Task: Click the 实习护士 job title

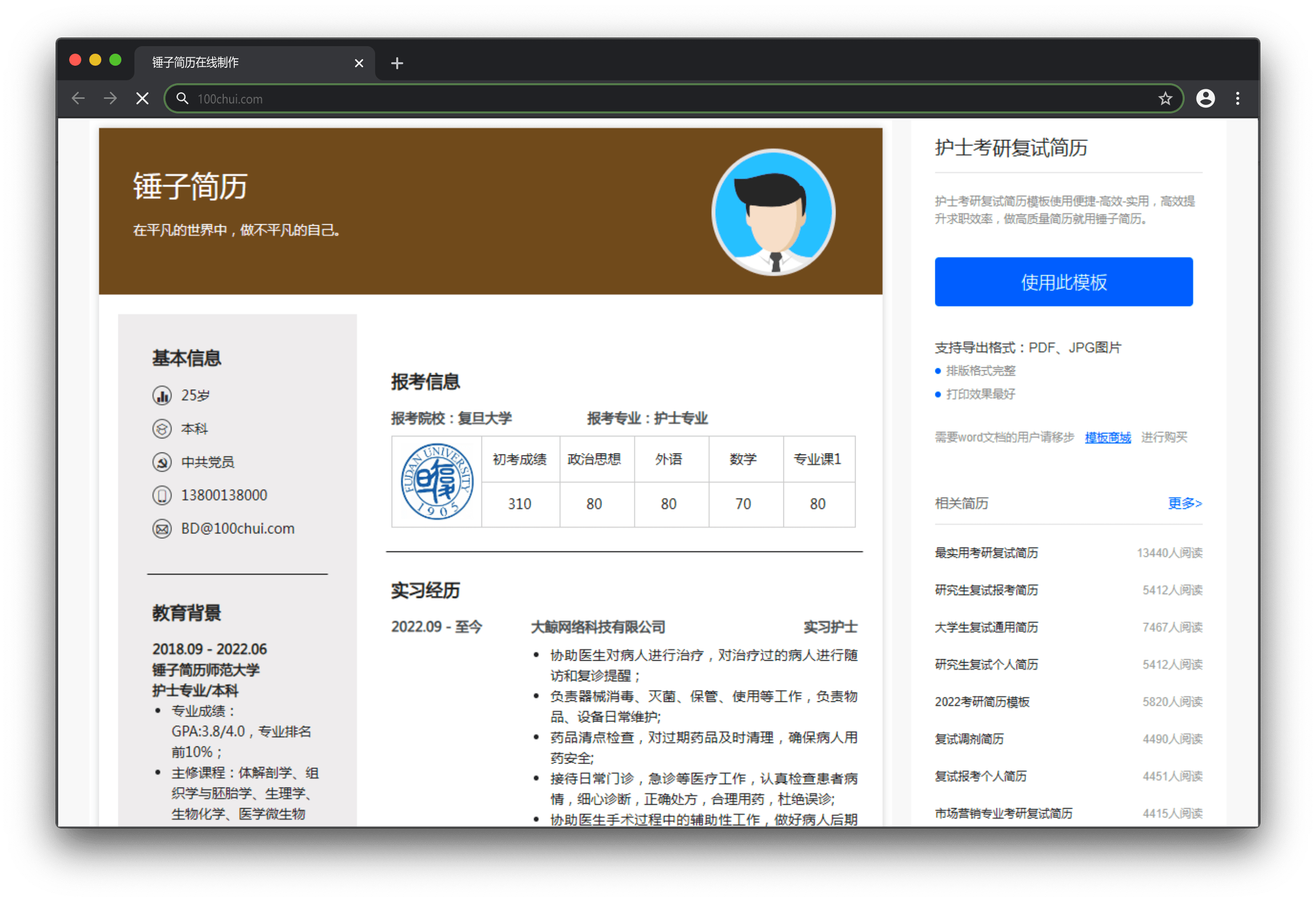Action: [830, 627]
